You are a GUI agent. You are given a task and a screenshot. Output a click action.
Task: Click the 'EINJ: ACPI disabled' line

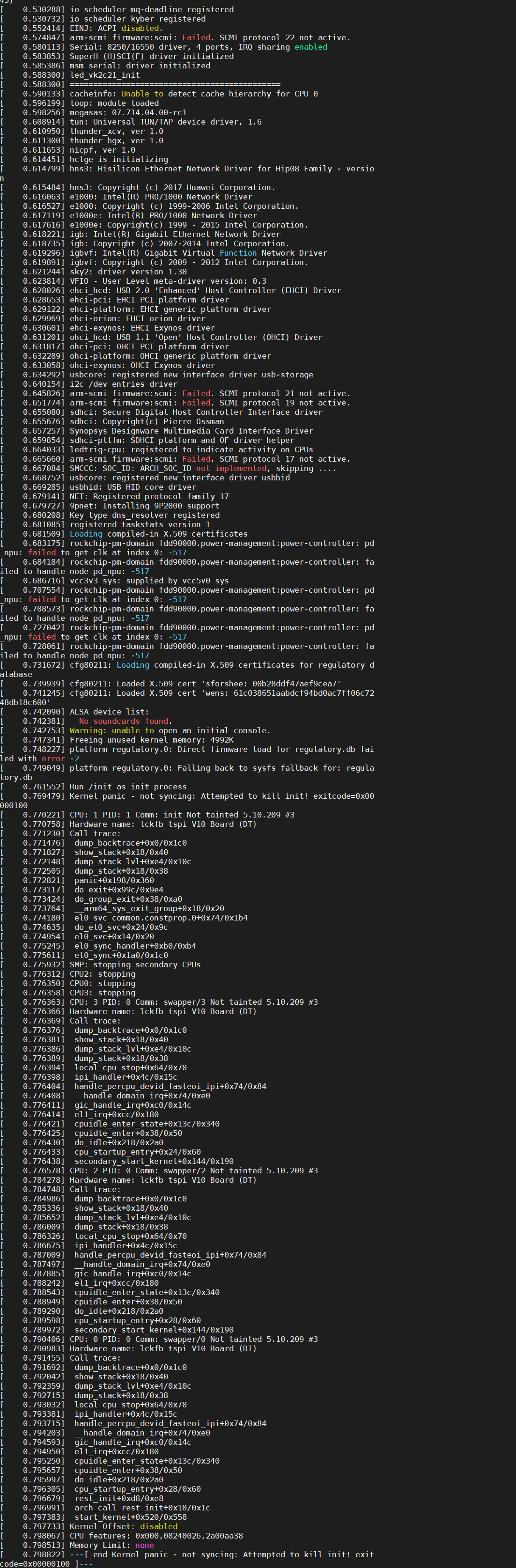tap(116, 28)
